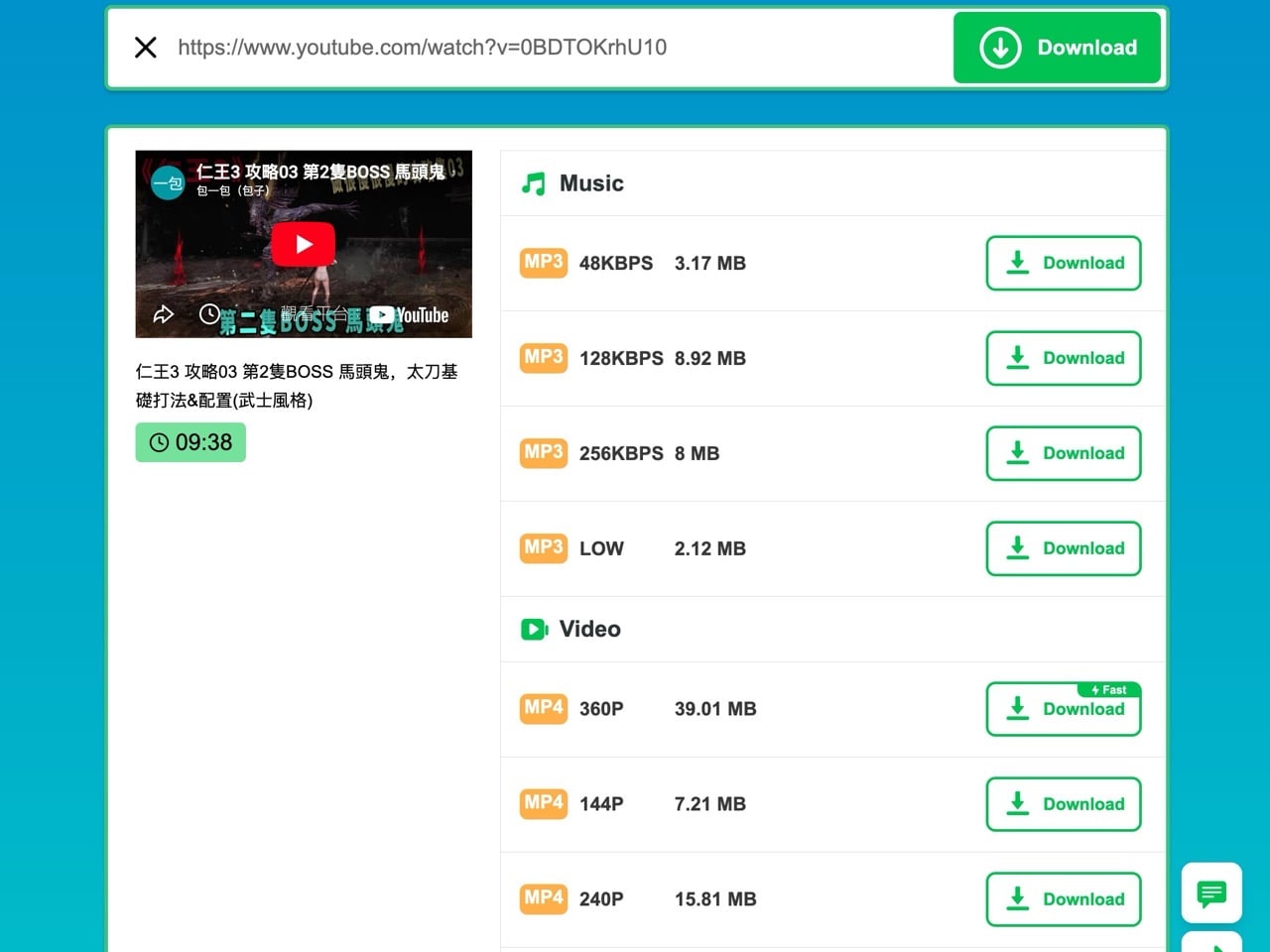The image size is (1270, 952).
Task: Click the watch later clock icon
Action: [209, 314]
